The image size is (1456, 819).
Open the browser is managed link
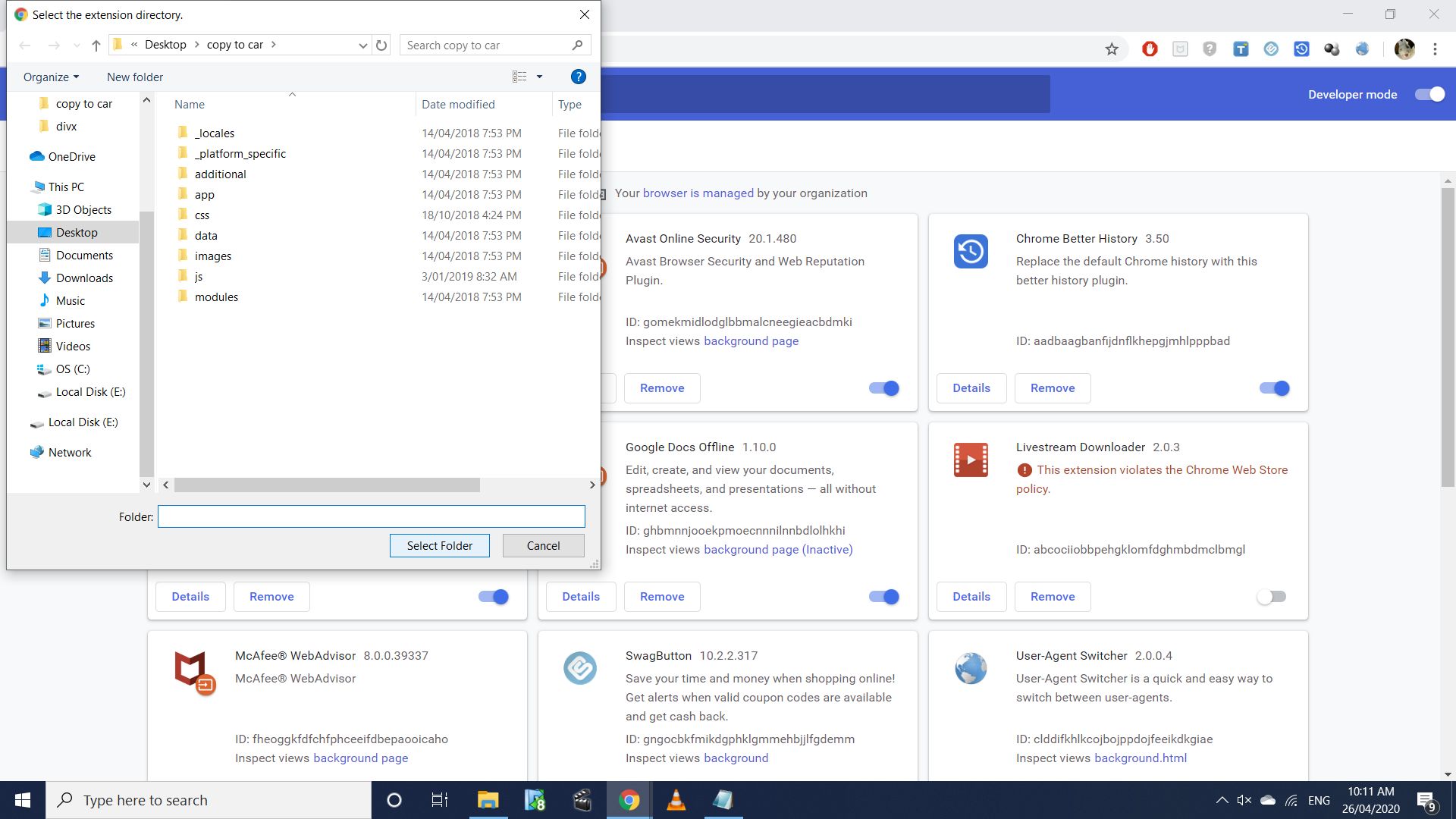point(698,193)
